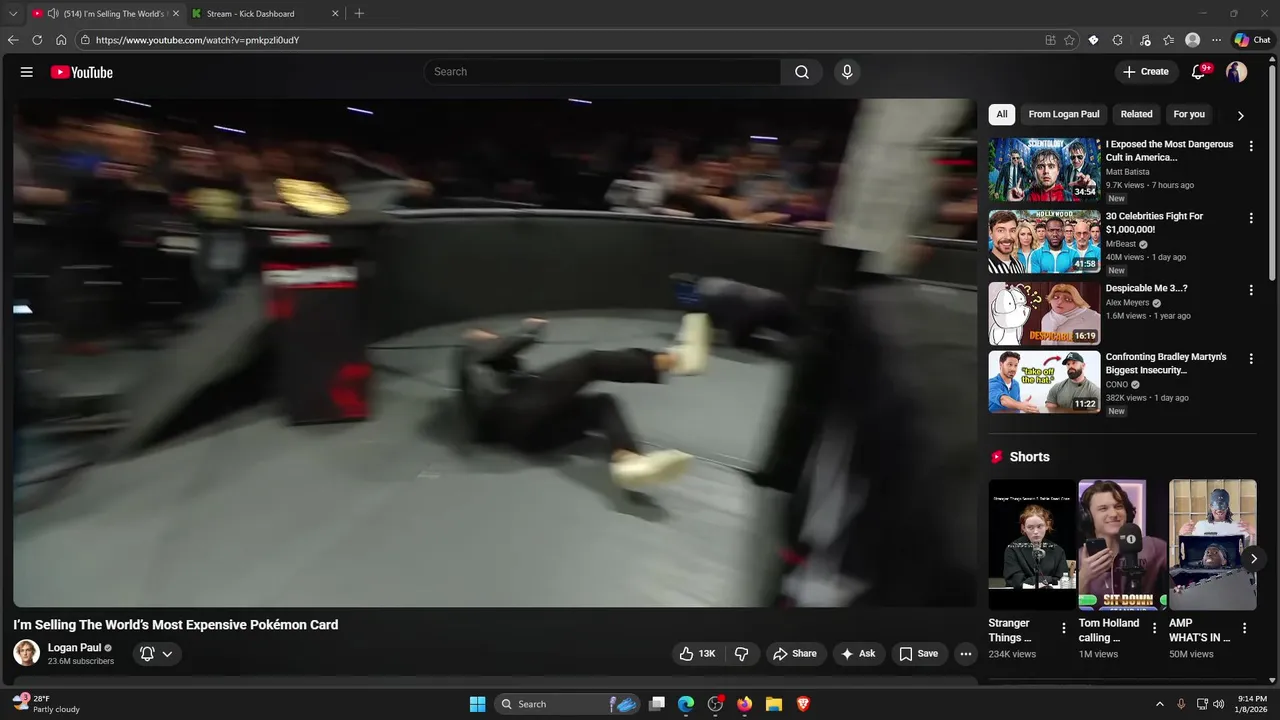Go to browser home page
Image resolution: width=1280 pixels, height=720 pixels.
(x=61, y=40)
